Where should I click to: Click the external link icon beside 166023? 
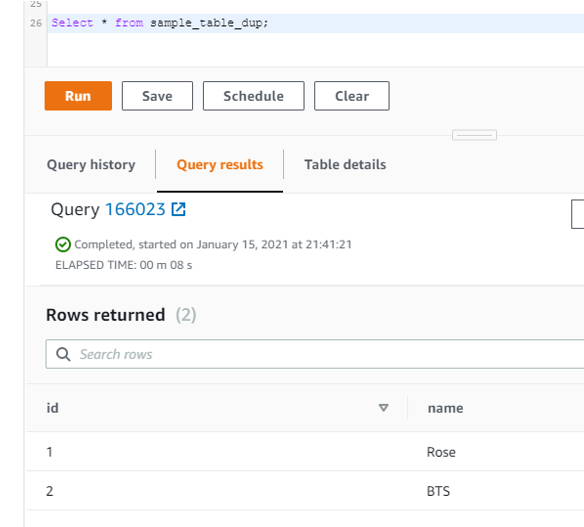pos(178,209)
